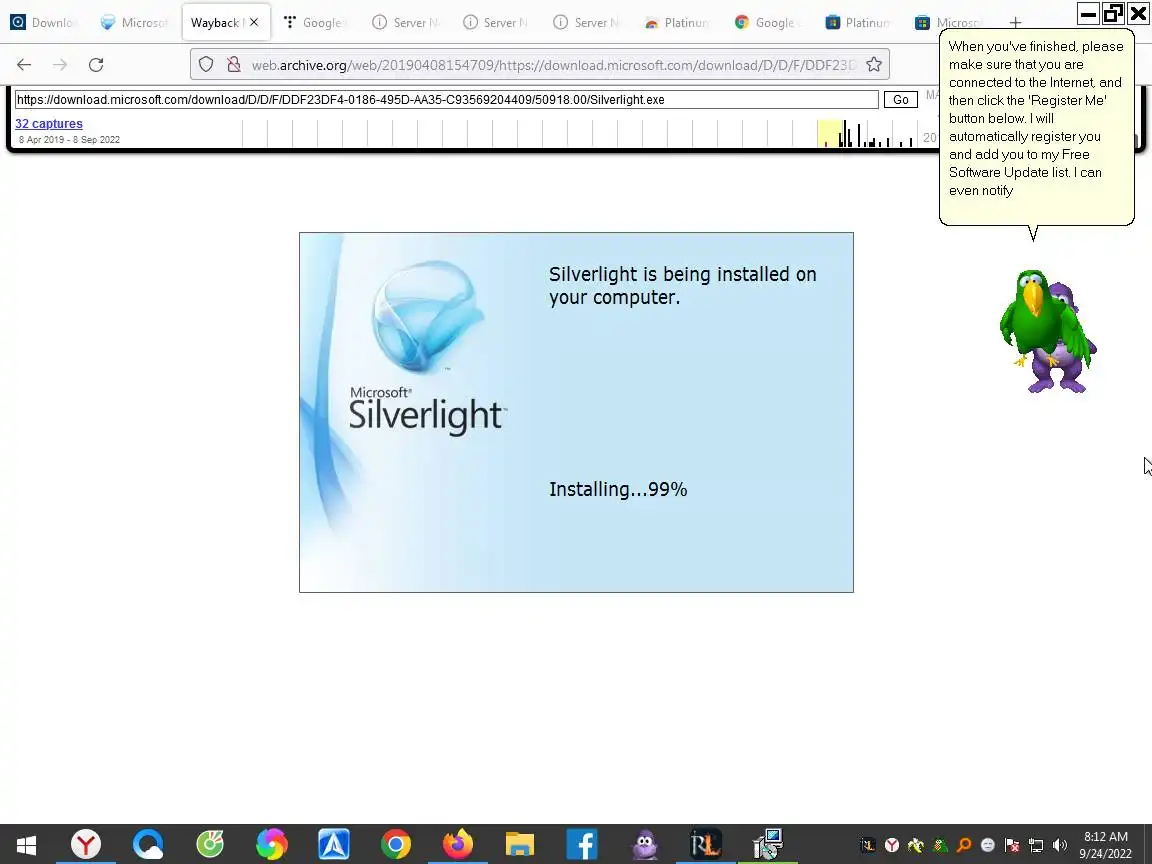Open the Windows Start menu
This screenshot has width=1152, height=864.
coord(26,845)
